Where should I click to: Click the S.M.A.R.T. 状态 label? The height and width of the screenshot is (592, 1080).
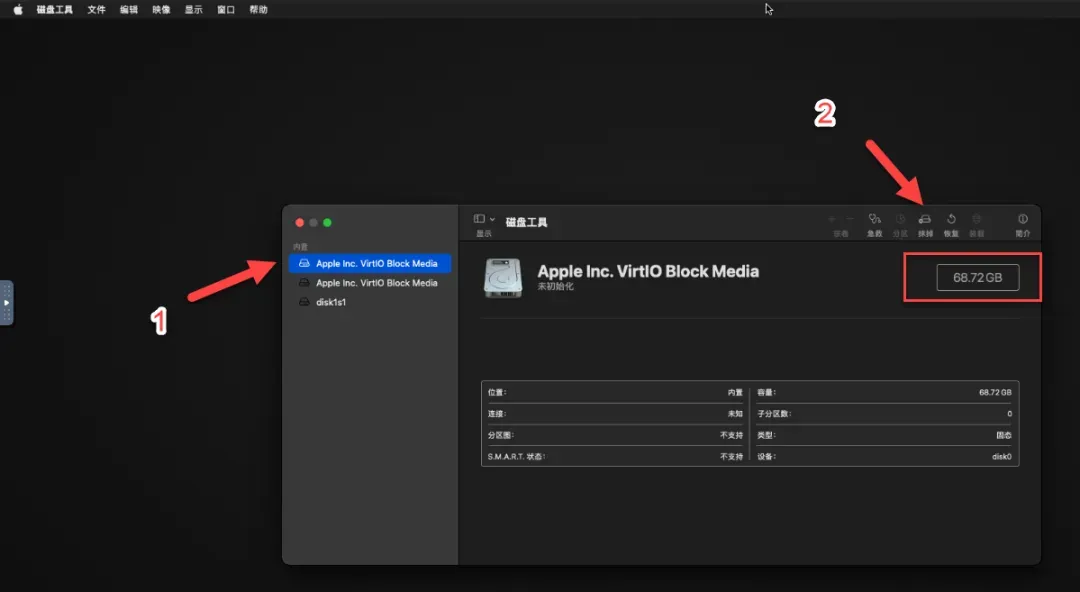517,456
